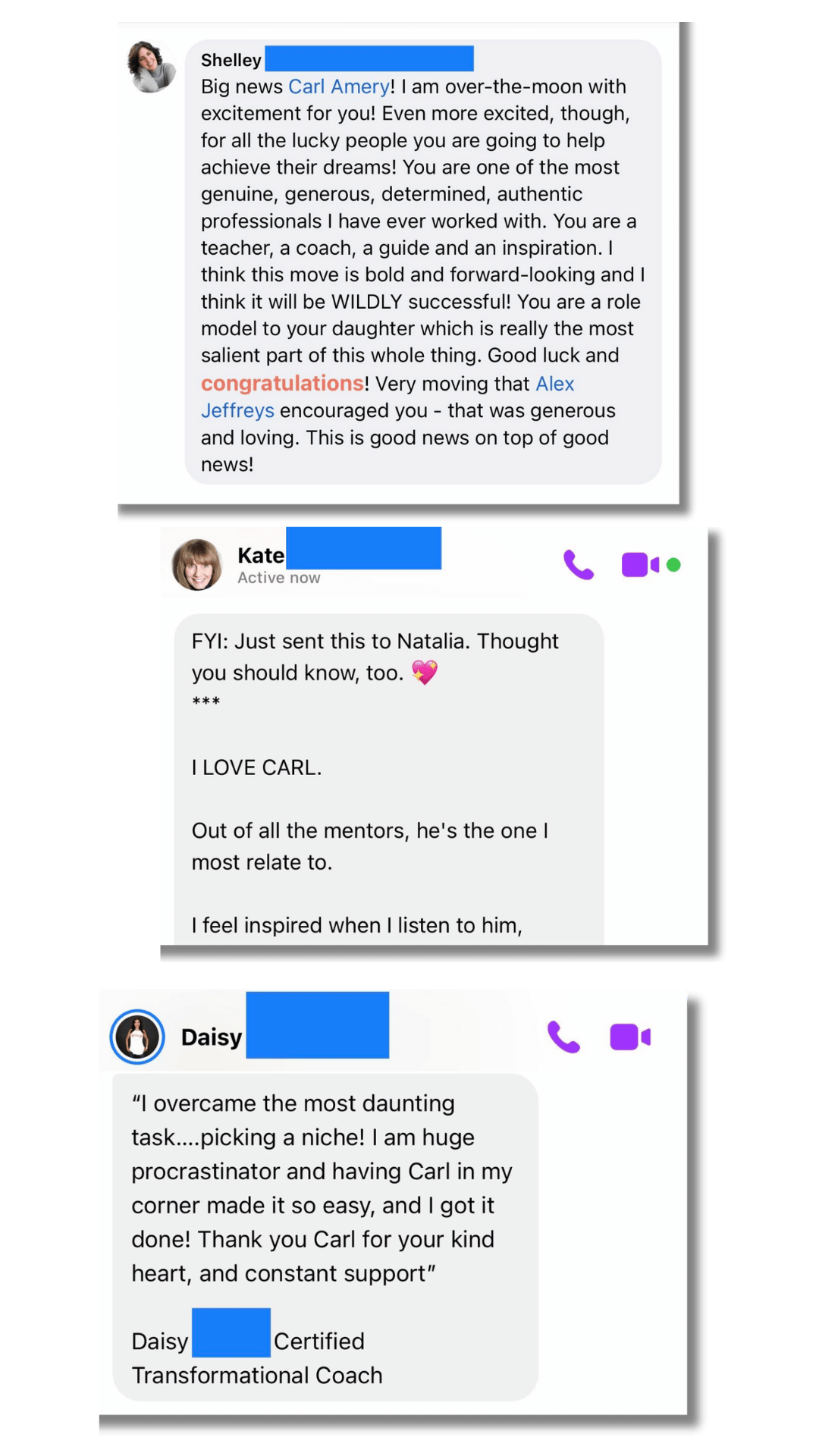Open Shelley's profile photo

click(152, 67)
